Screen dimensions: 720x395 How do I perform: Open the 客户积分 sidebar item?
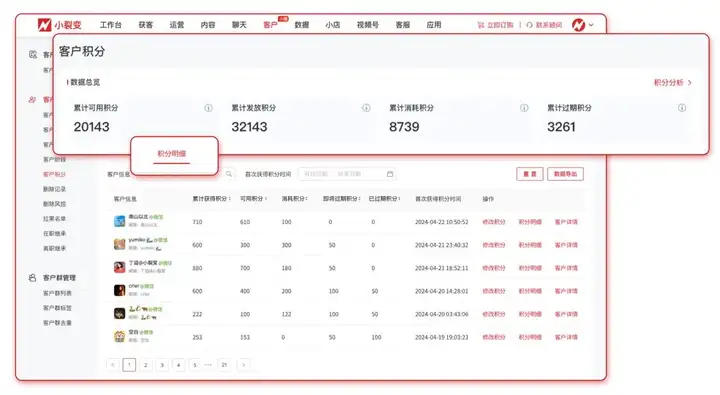point(54,174)
